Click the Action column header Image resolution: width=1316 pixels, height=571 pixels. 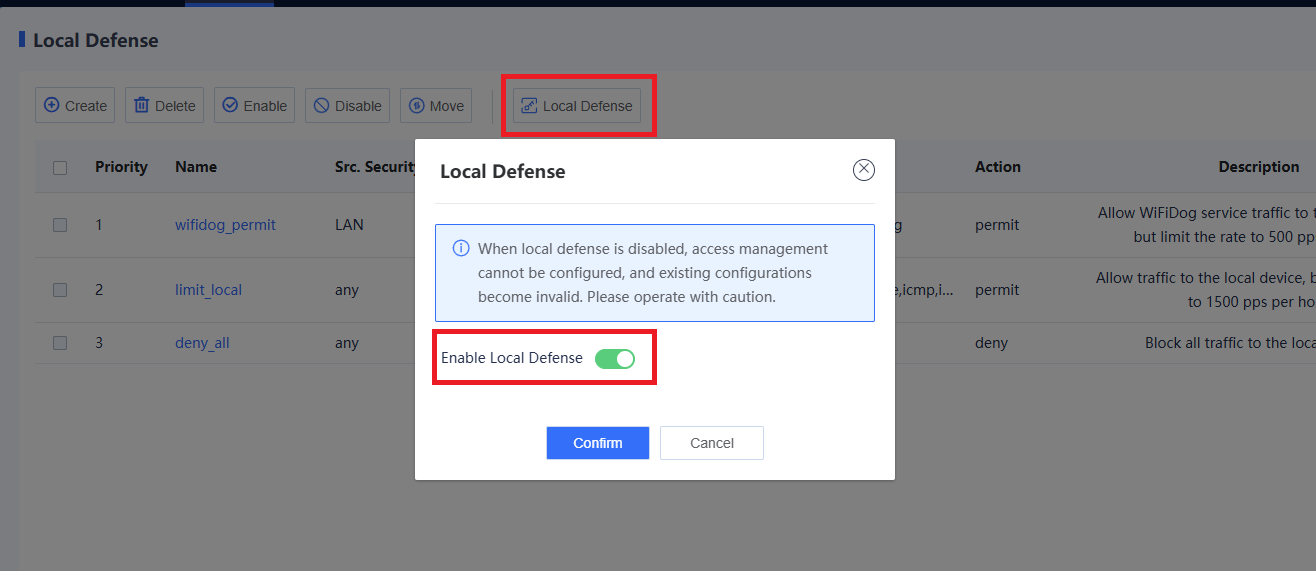[x=997, y=167]
